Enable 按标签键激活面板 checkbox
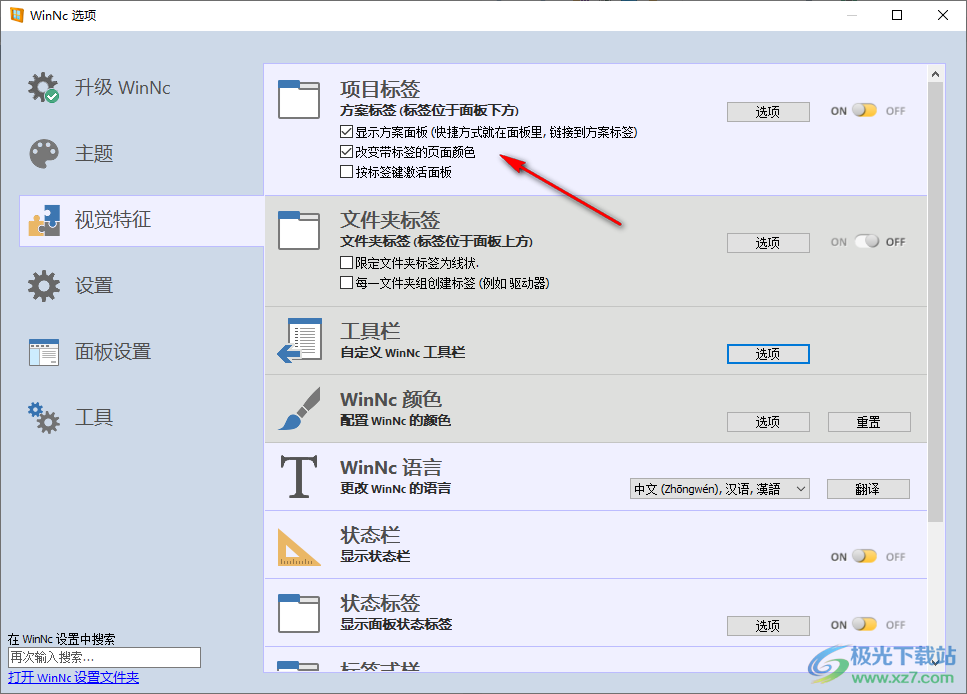 click(347, 172)
